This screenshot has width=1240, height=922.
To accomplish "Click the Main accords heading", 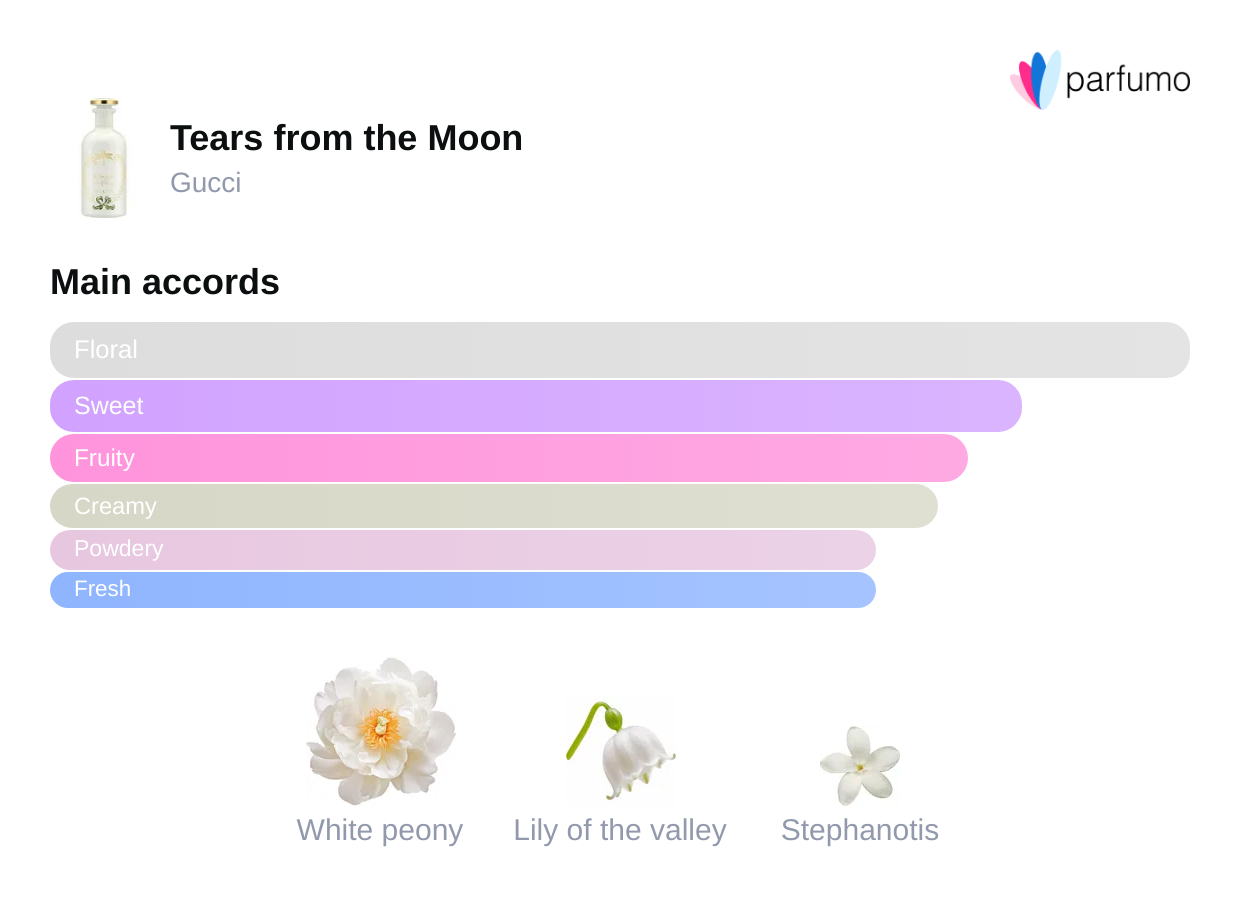I will coord(165,282).
